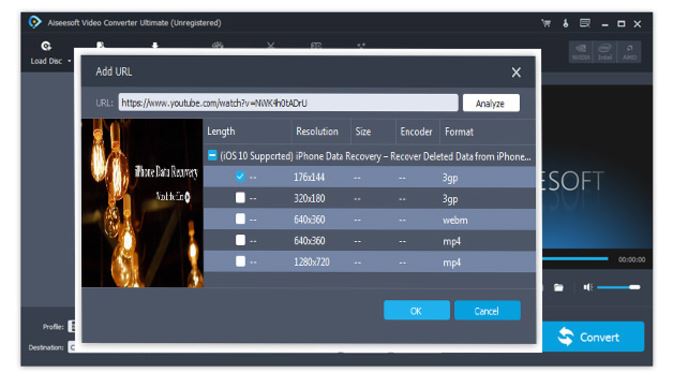Click the URL input field
Viewport: 675px width, 380px height.
pos(288,103)
